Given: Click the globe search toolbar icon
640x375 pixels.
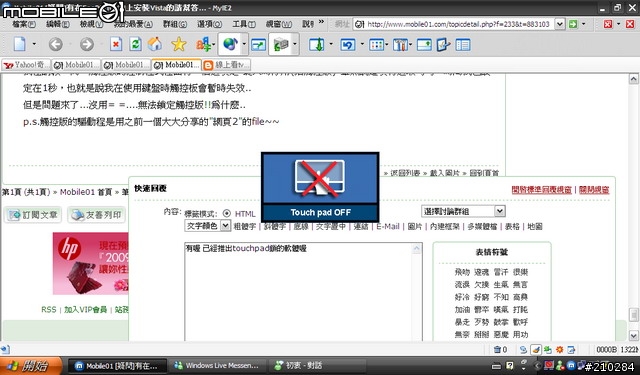Looking at the screenshot, I should pos(230,44).
